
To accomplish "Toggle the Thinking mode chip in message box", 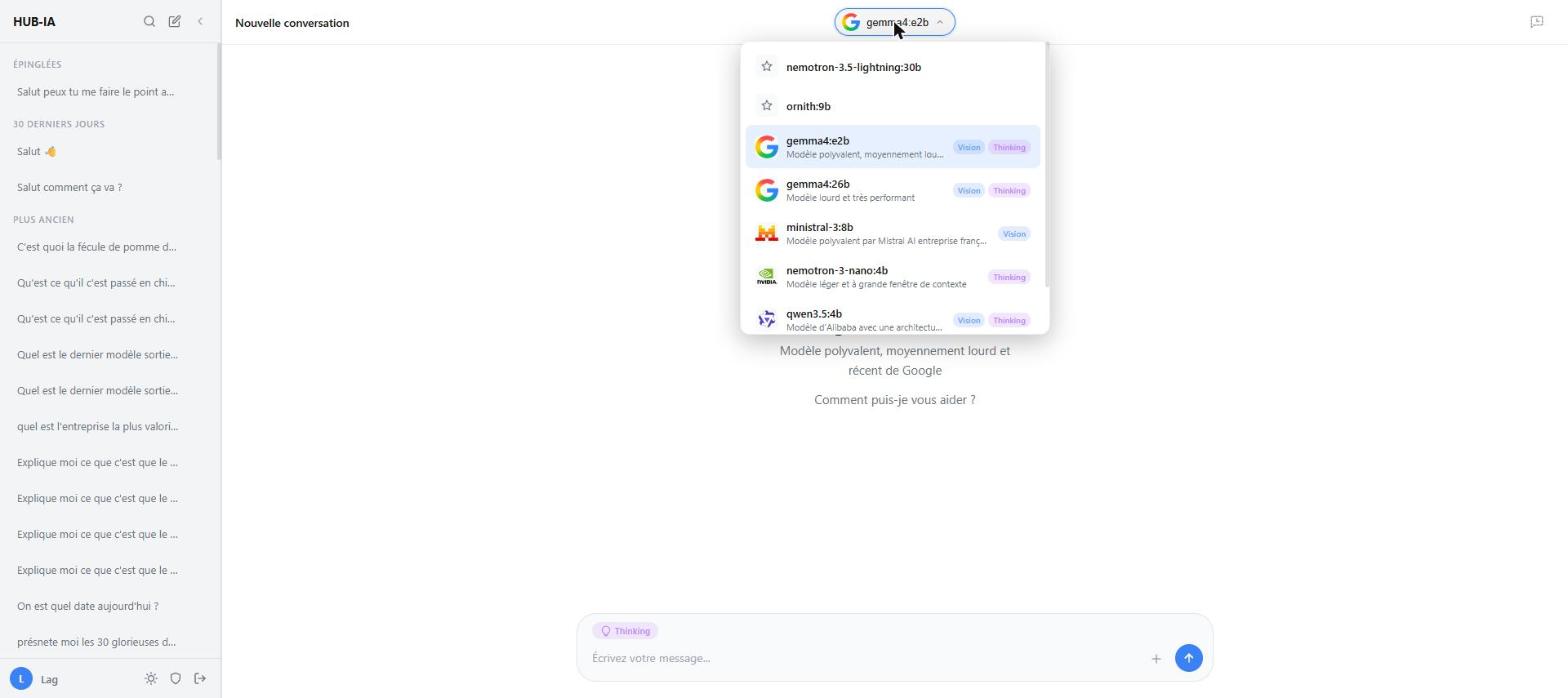I will point(625,631).
